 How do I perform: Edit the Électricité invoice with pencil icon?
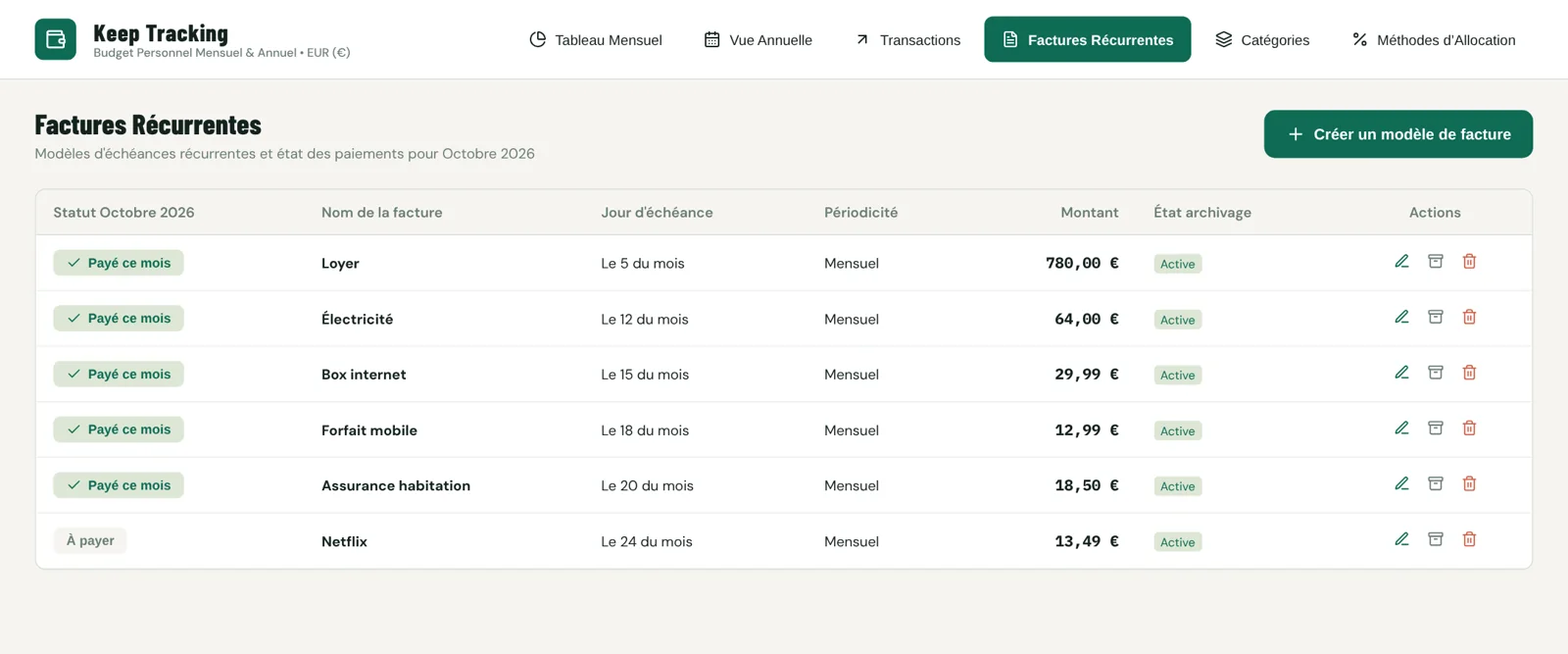click(x=1401, y=318)
